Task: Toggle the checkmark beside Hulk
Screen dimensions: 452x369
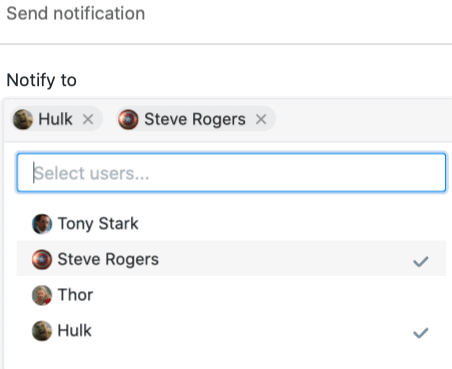Action: [421, 333]
